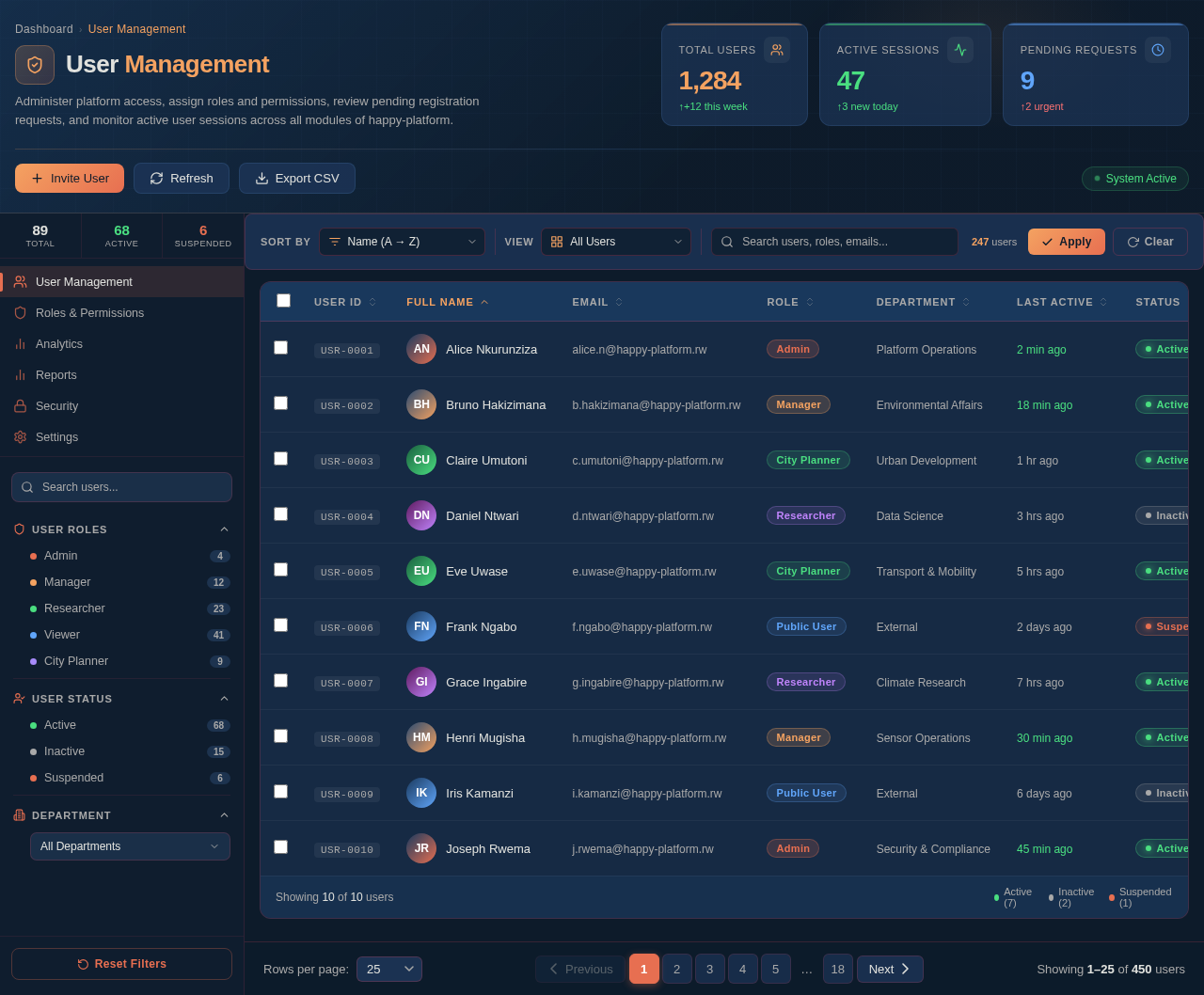Screen dimensions: 1204x995
Task: Click the search magnifier icon in filter bar
Action: coord(727,242)
